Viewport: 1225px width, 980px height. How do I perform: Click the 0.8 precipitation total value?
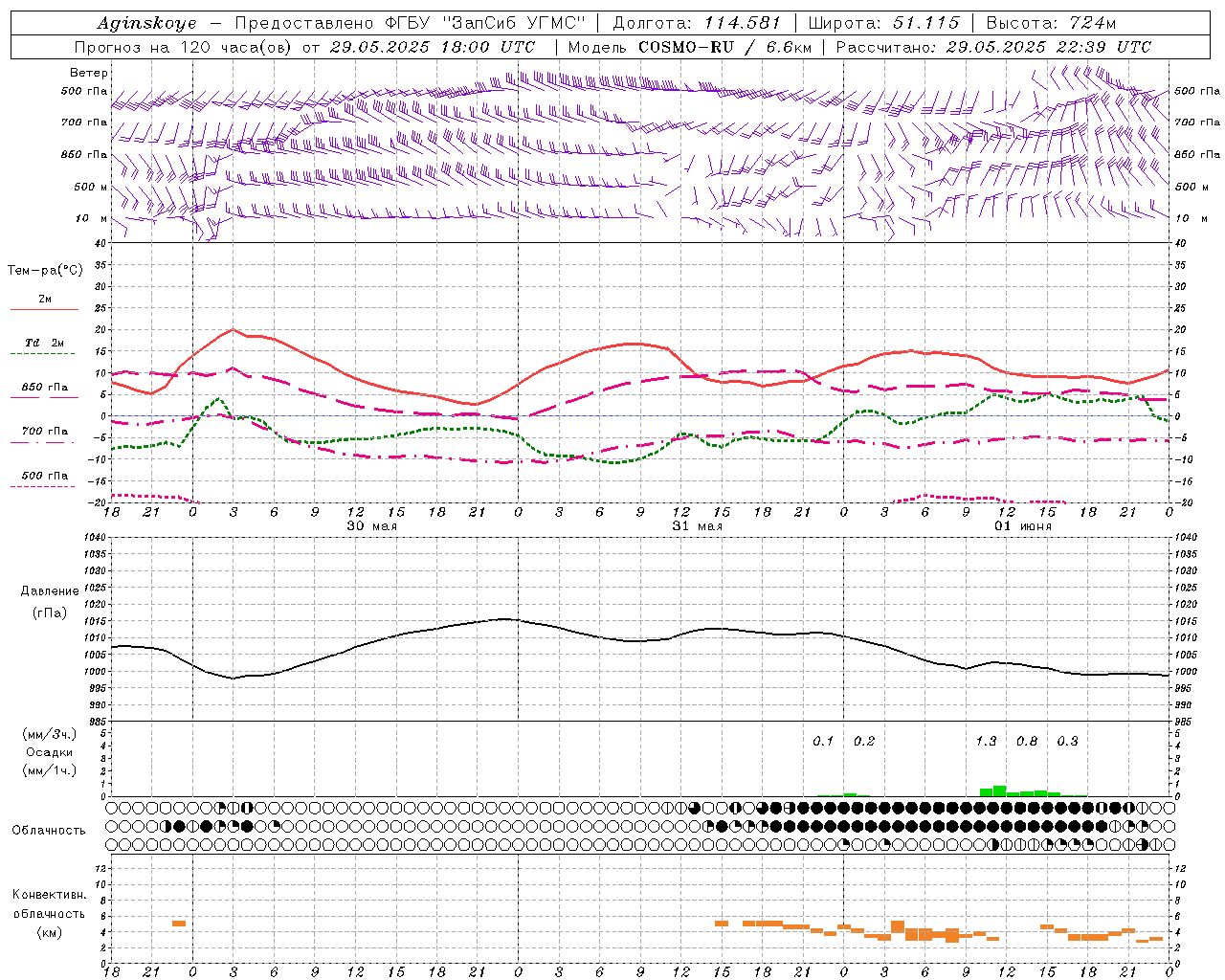tap(1027, 741)
